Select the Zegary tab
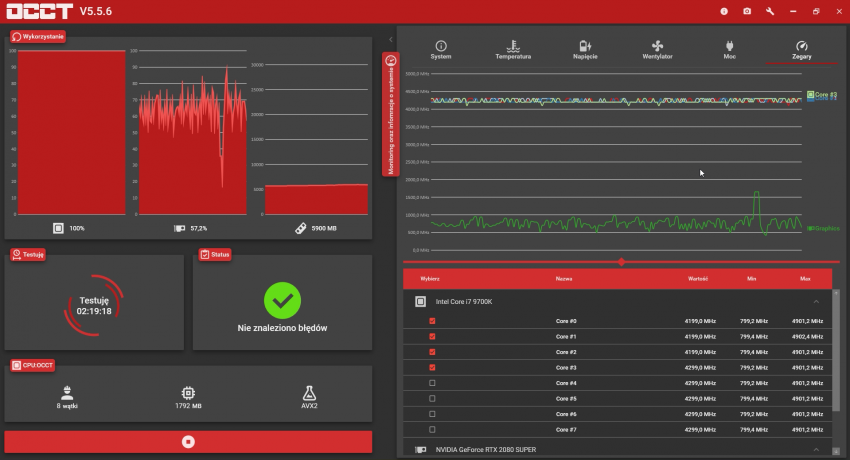 pyautogui.click(x=801, y=49)
